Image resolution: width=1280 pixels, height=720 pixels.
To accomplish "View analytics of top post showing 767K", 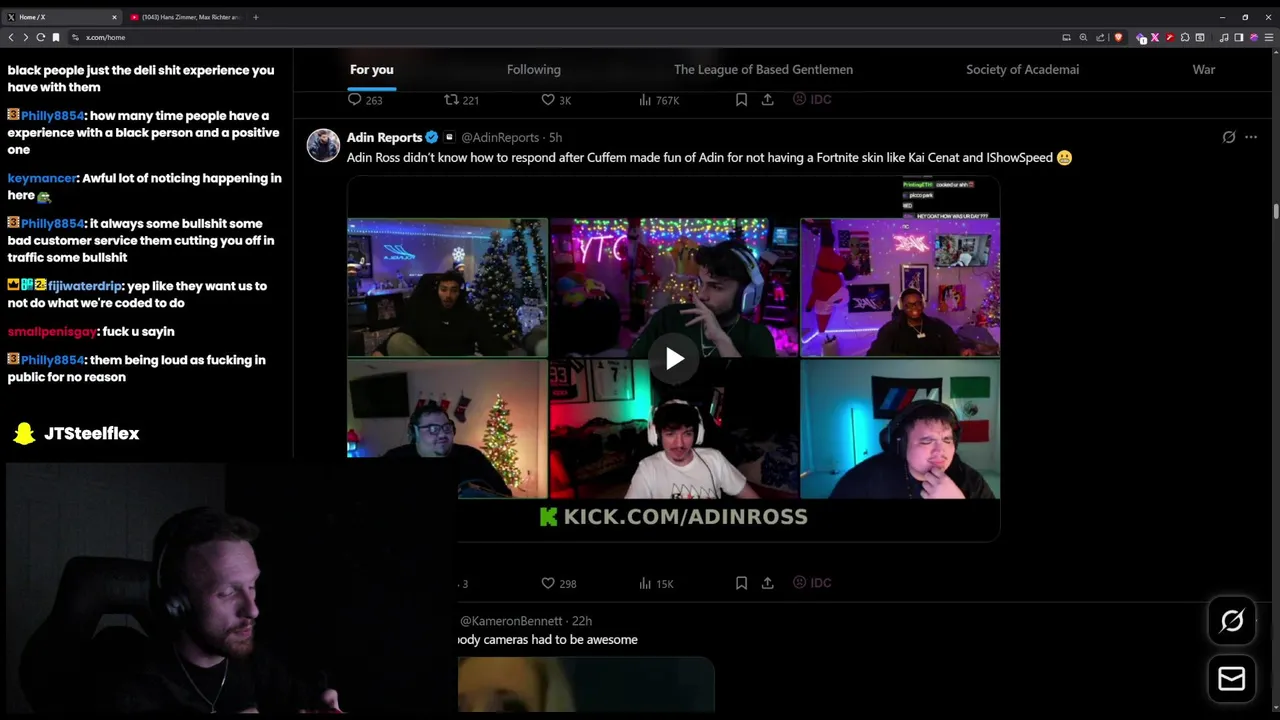I will click(x=658, y=100).
